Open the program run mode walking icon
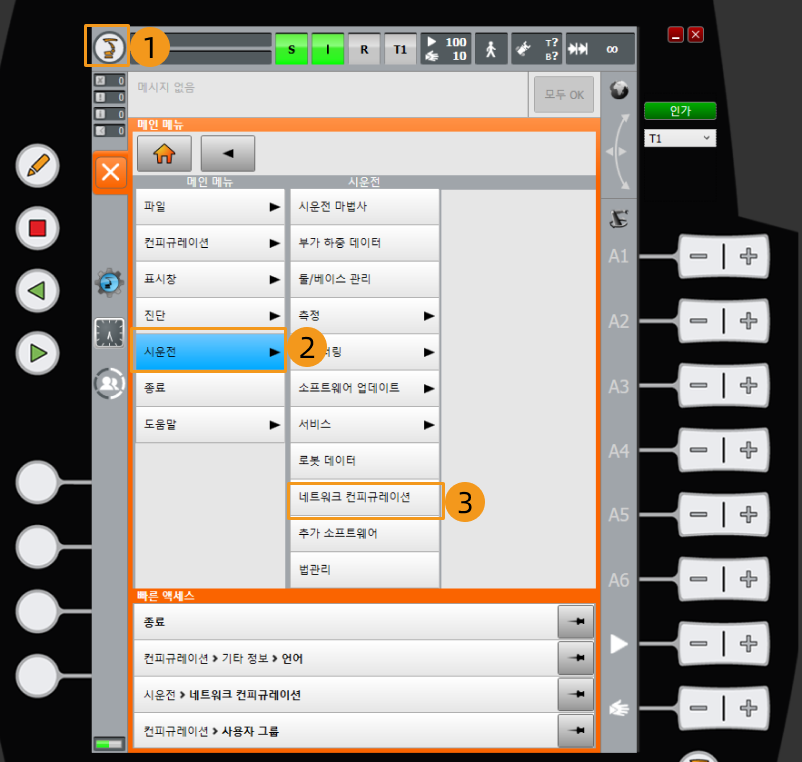This screenshot has width=802, height=762. (491, 49)
